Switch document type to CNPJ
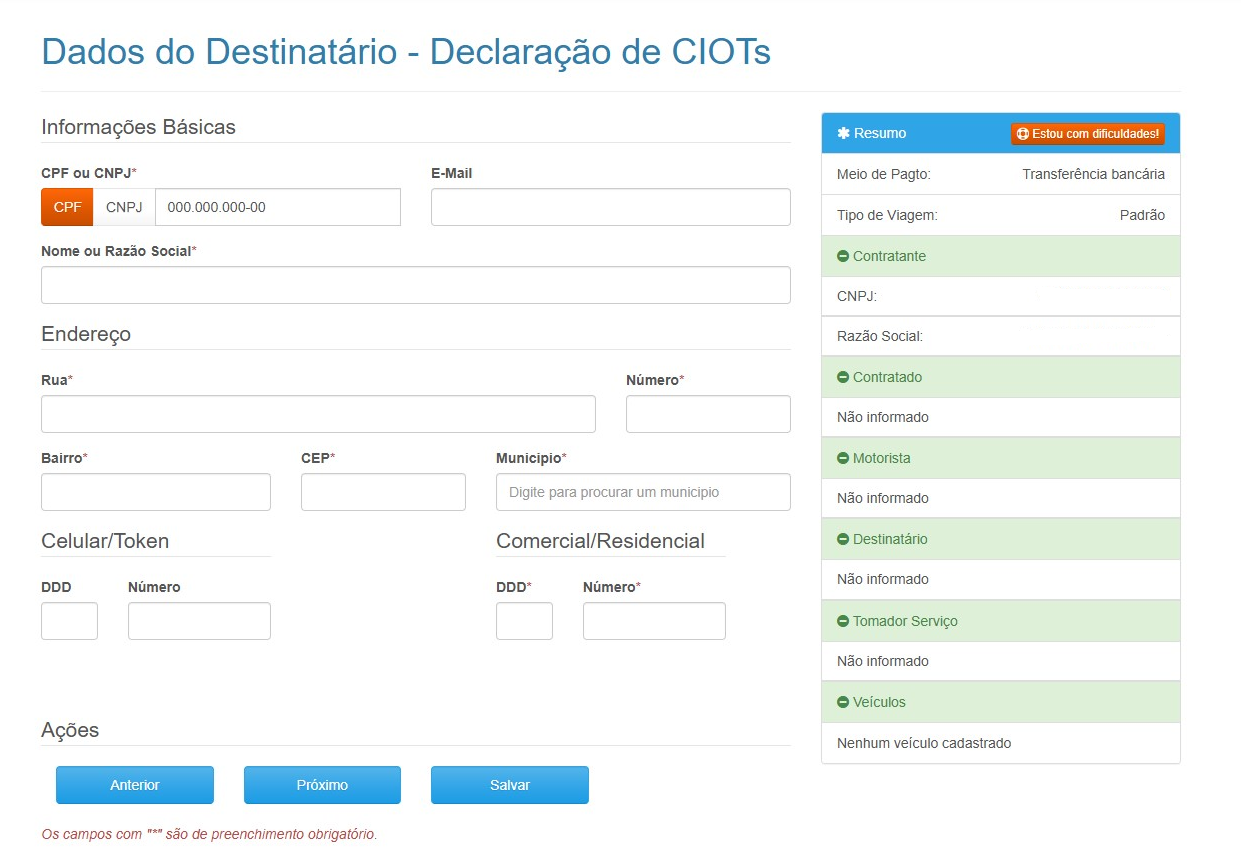The width and height of the screenshot is (1241, 856). pos(124,207)
